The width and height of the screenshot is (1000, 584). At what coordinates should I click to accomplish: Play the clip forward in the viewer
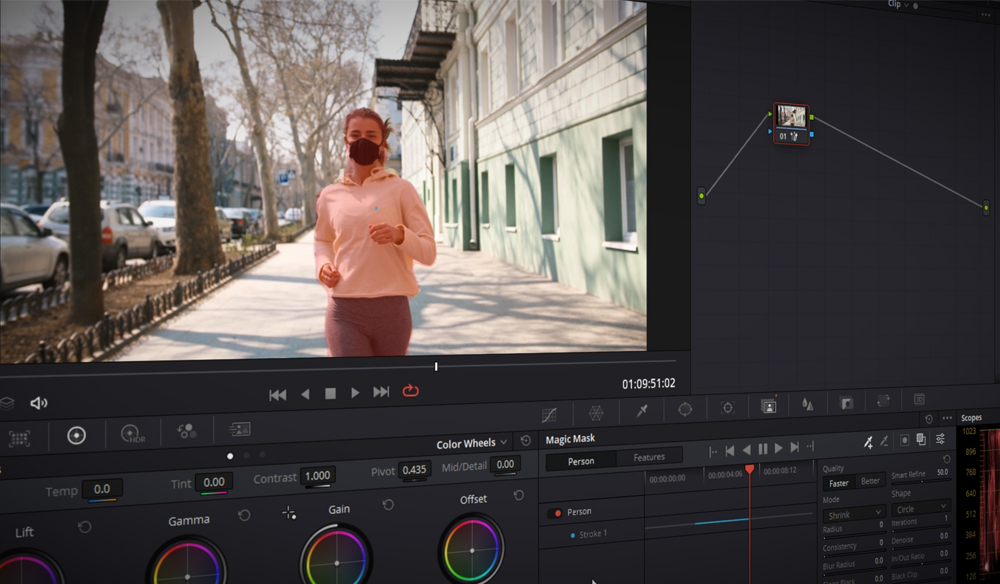pos(355,393)
